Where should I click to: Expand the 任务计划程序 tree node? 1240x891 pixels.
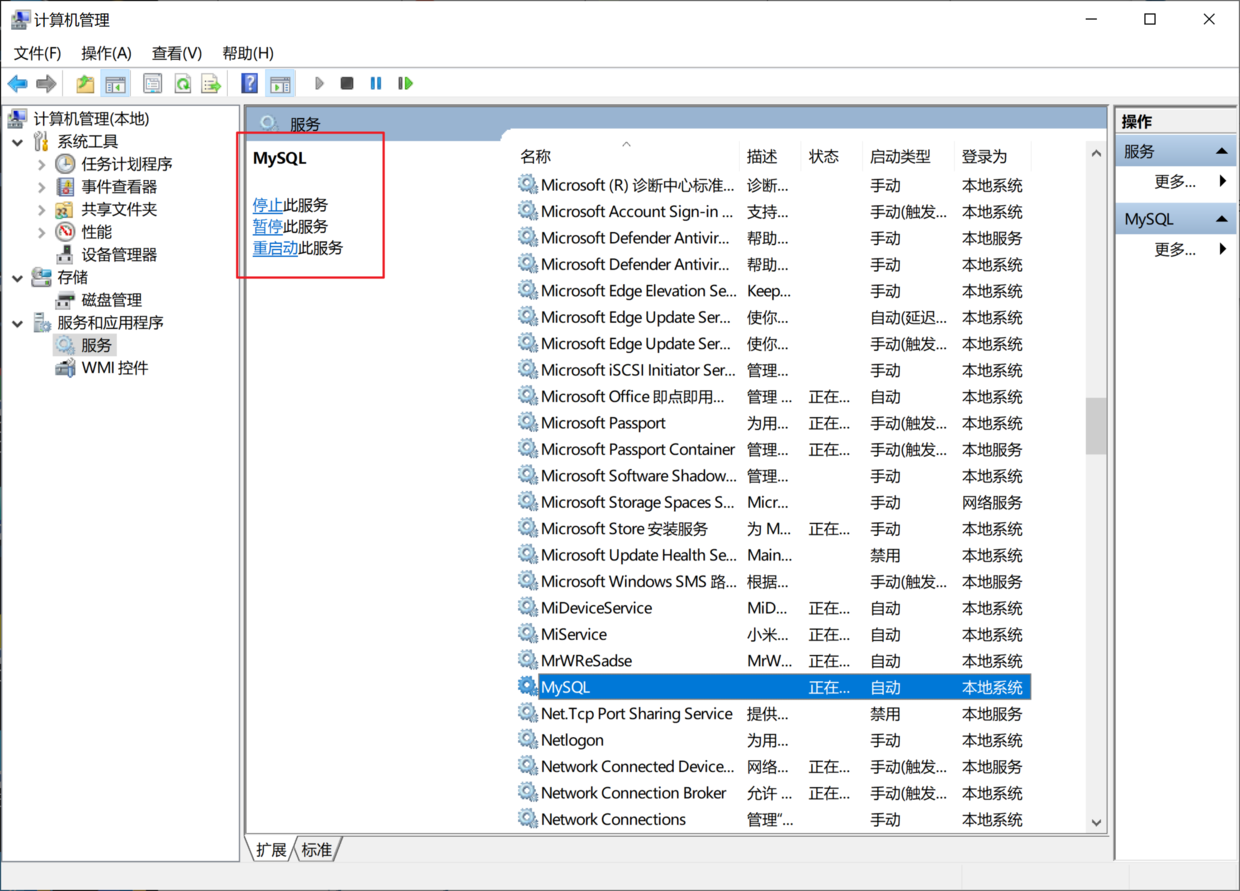tap(41, 164)
